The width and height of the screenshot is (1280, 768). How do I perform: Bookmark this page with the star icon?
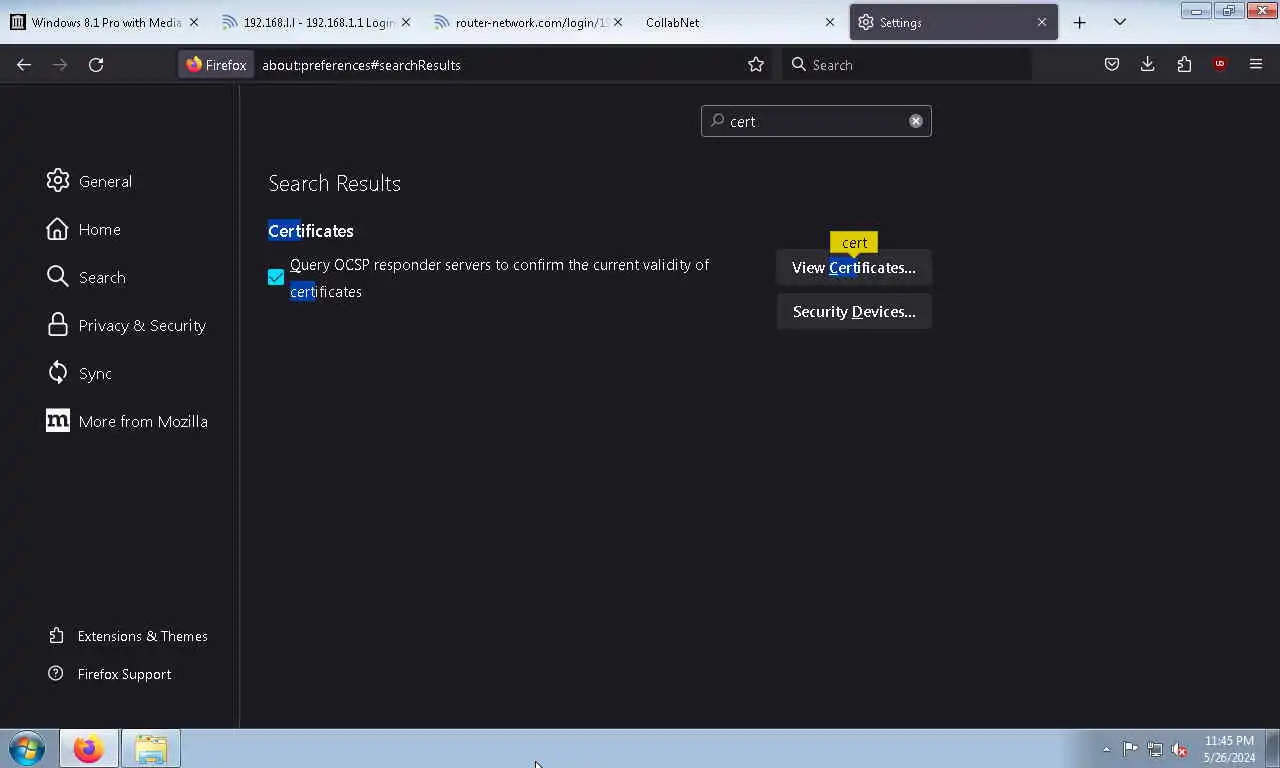[x=756, y=65]
